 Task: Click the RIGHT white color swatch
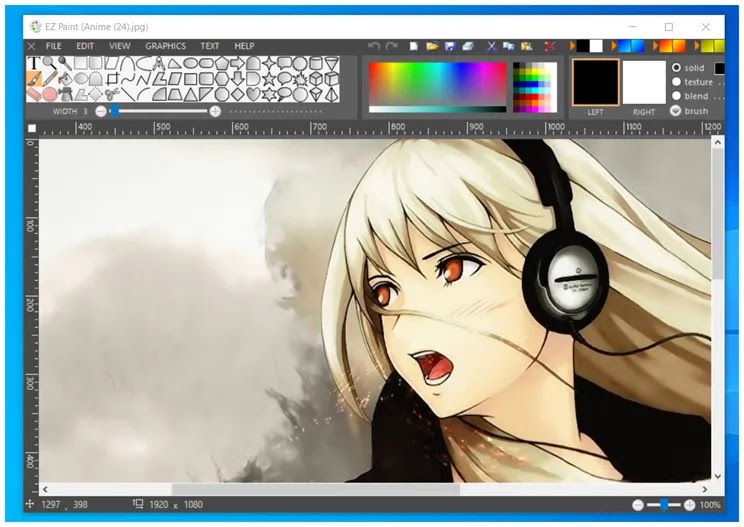[644, 82]
